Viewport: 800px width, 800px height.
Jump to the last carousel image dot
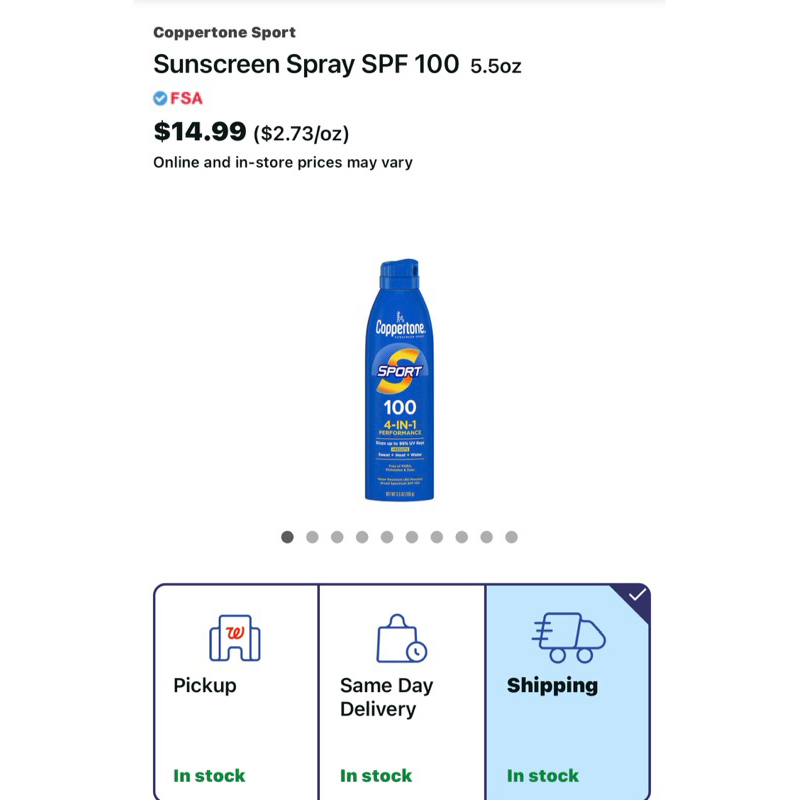(x=512, y=537)
